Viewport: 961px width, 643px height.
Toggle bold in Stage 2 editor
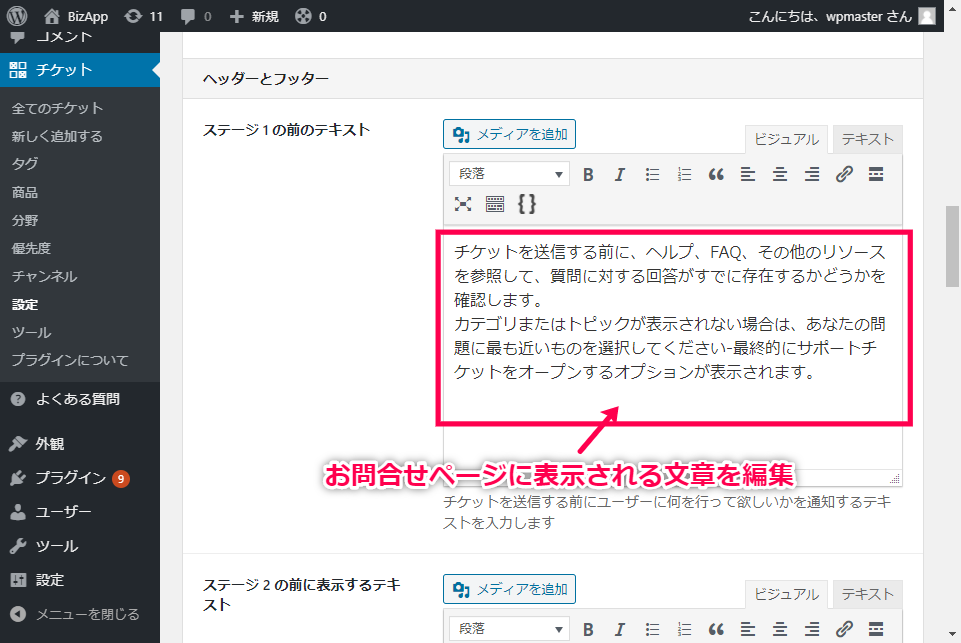click(x=588, y=630)
